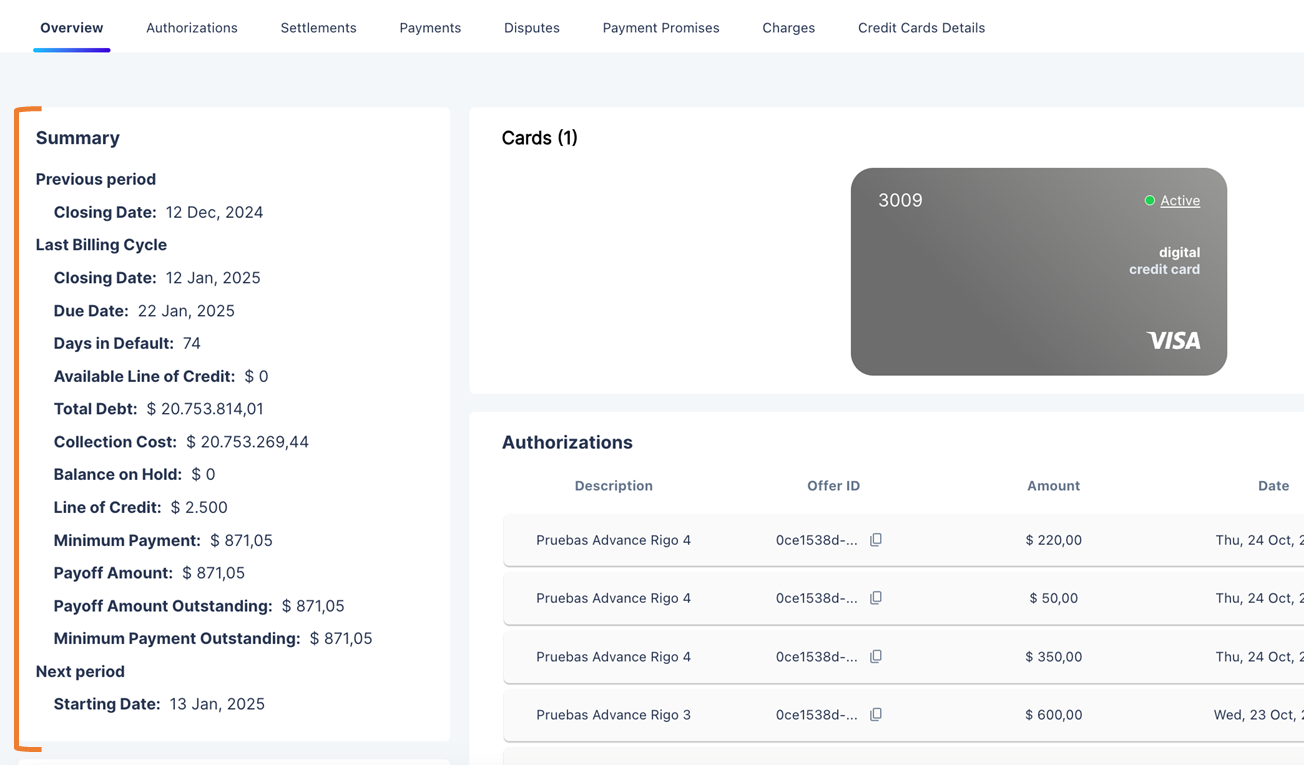Select the $ 220,00 amount cell
The image size is (1304, 765).
[x=1054, y=540]
